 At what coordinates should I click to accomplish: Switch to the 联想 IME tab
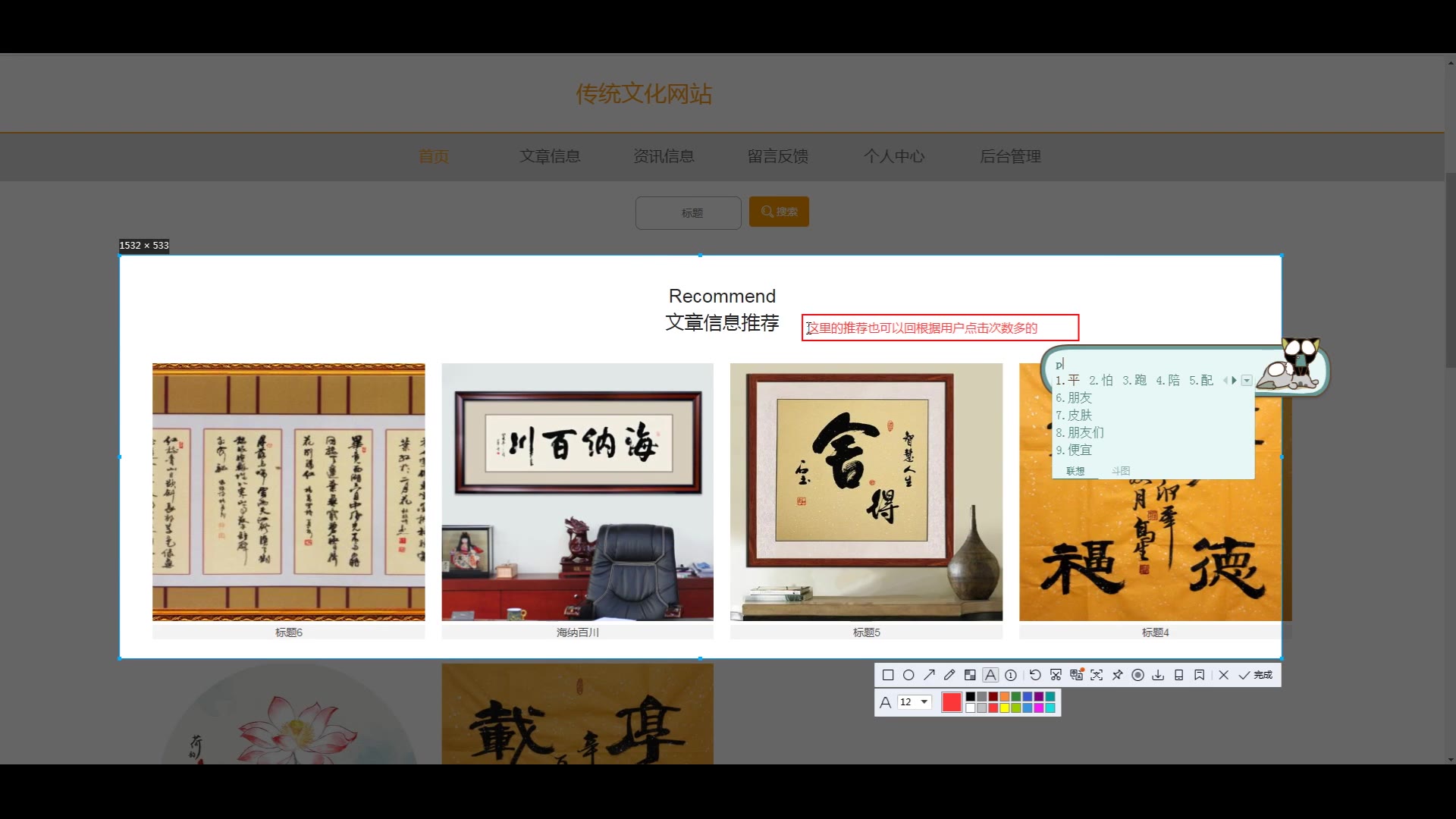click(x=1075, y=471)
